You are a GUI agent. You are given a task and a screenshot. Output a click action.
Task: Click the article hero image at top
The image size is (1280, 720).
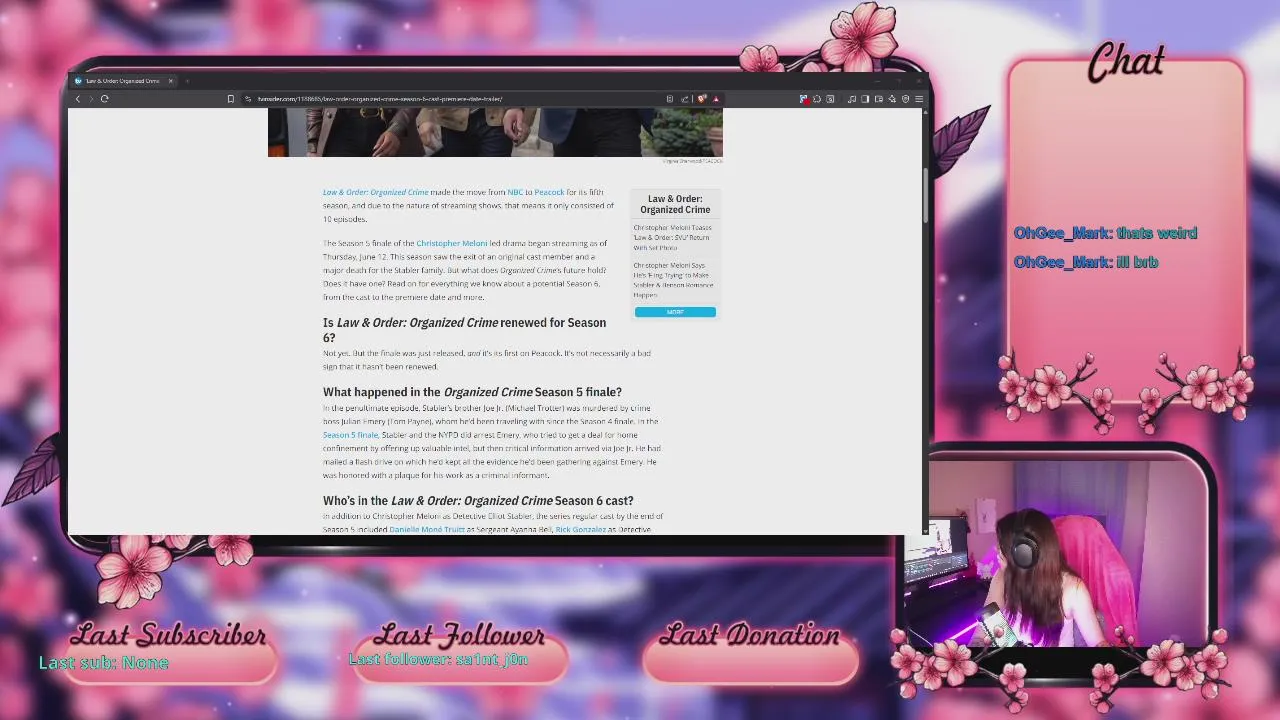(495, 132)
